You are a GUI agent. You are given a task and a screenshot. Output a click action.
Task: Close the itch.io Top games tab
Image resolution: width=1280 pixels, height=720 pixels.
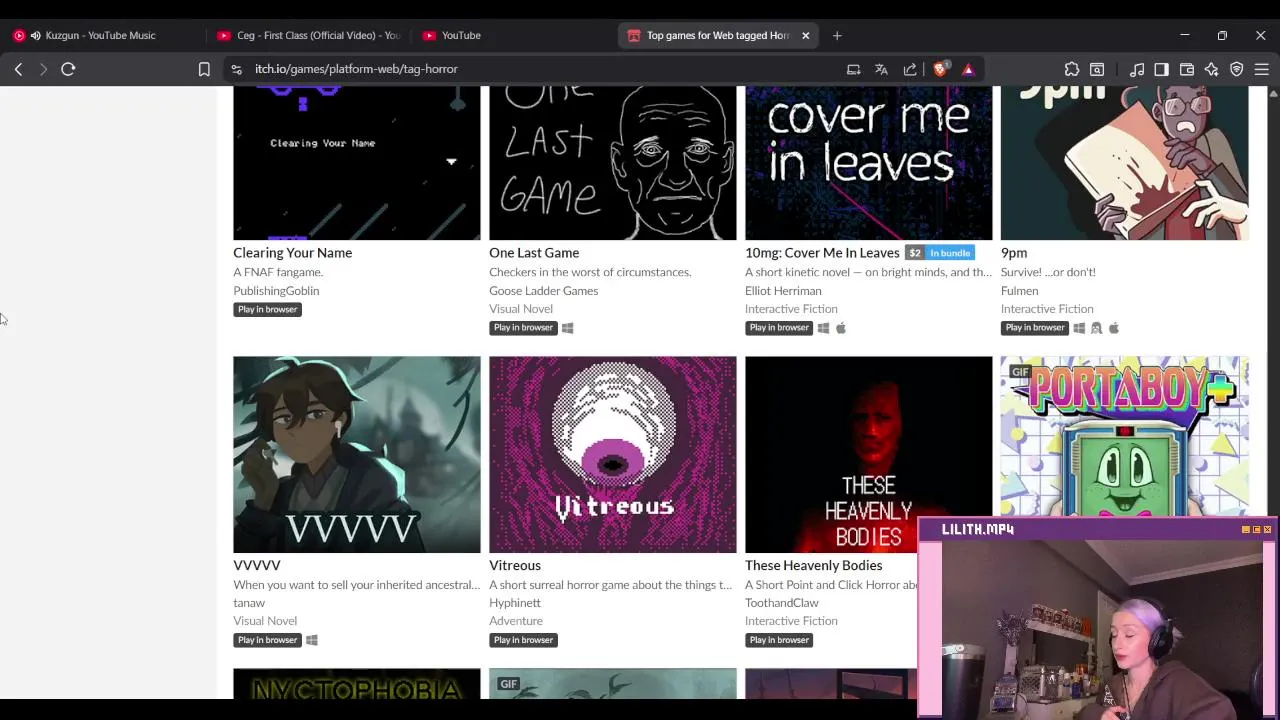805,35
